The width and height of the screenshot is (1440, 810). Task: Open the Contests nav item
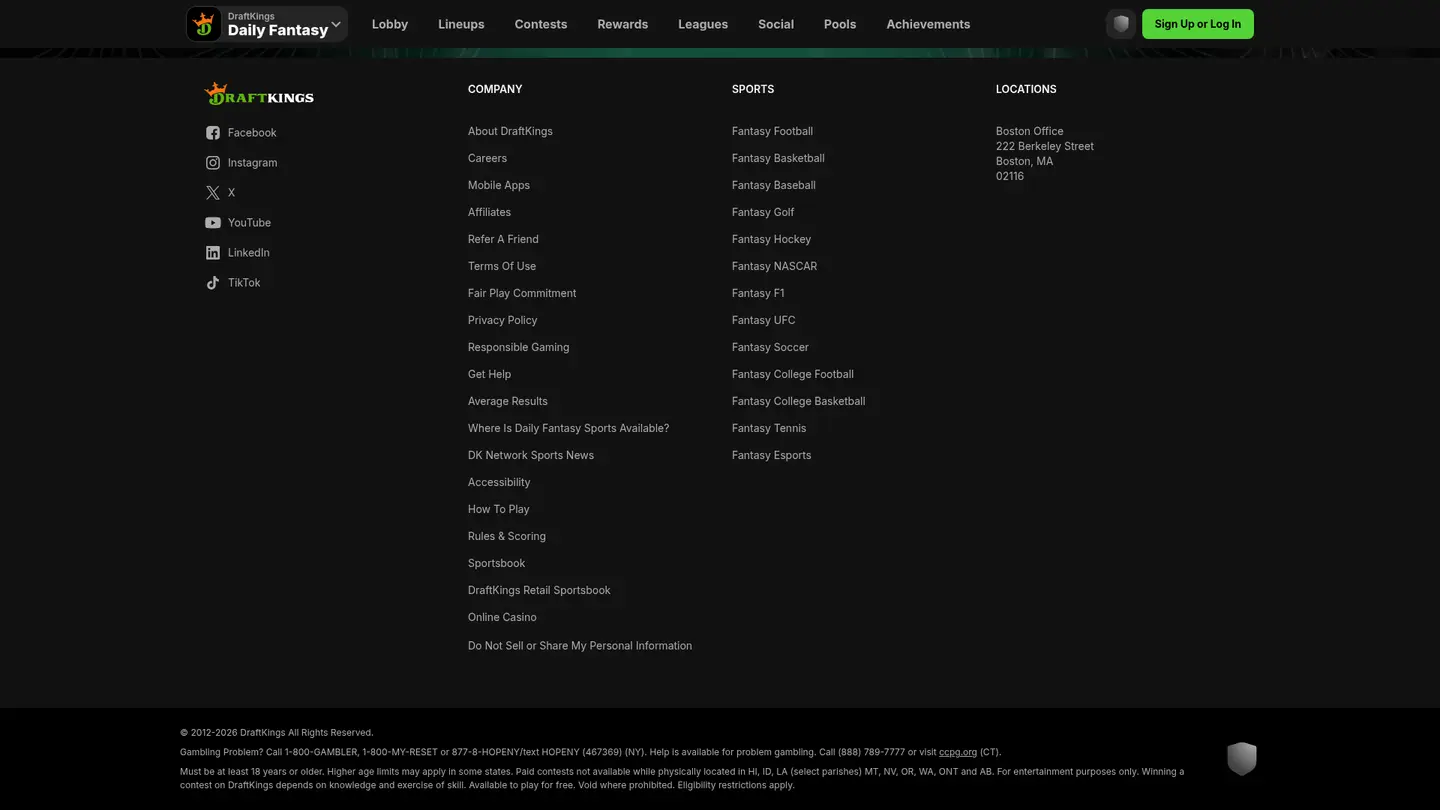pos(541,24)
